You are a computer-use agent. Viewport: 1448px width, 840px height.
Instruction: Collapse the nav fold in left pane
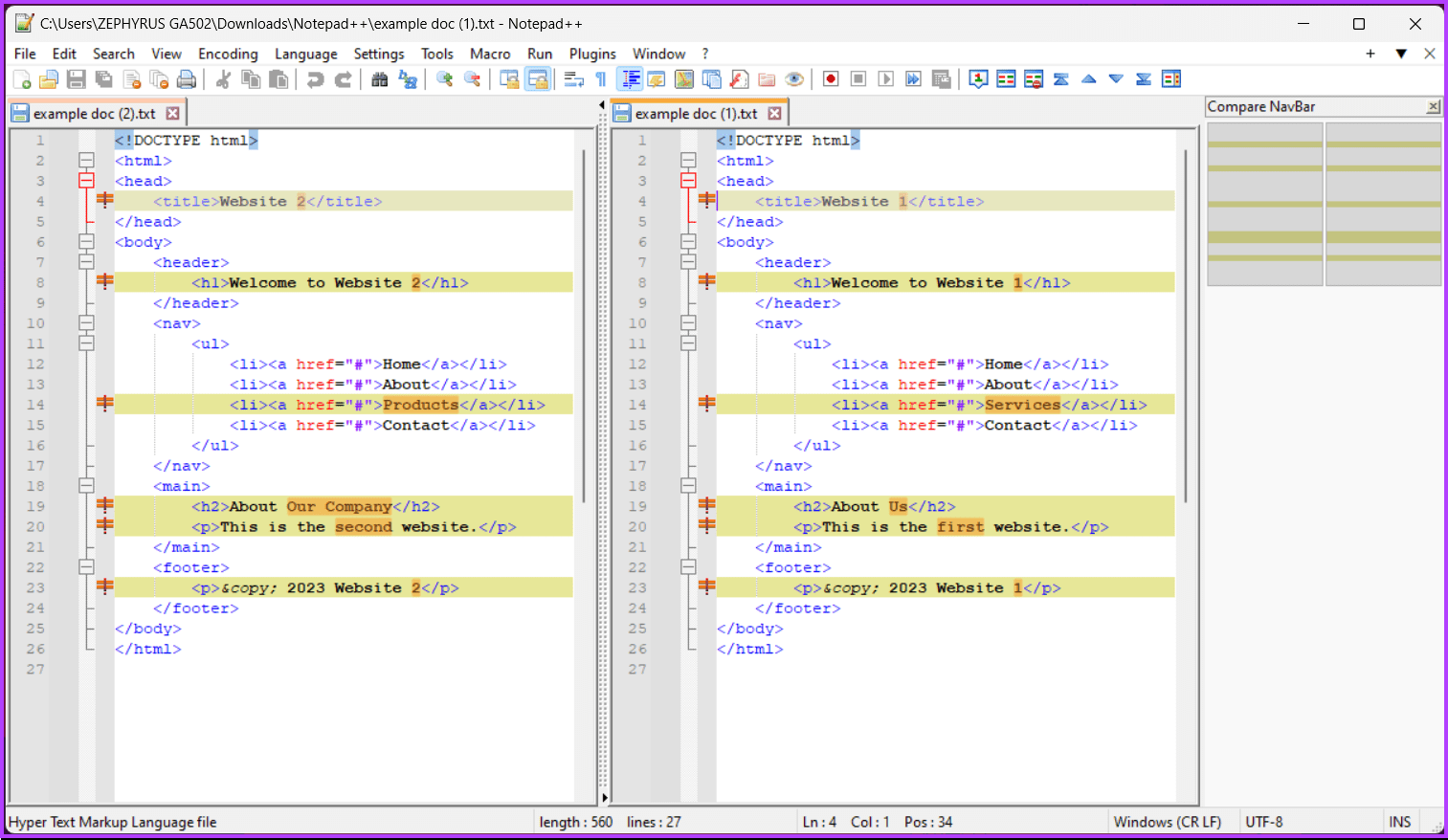click(86, 323)
